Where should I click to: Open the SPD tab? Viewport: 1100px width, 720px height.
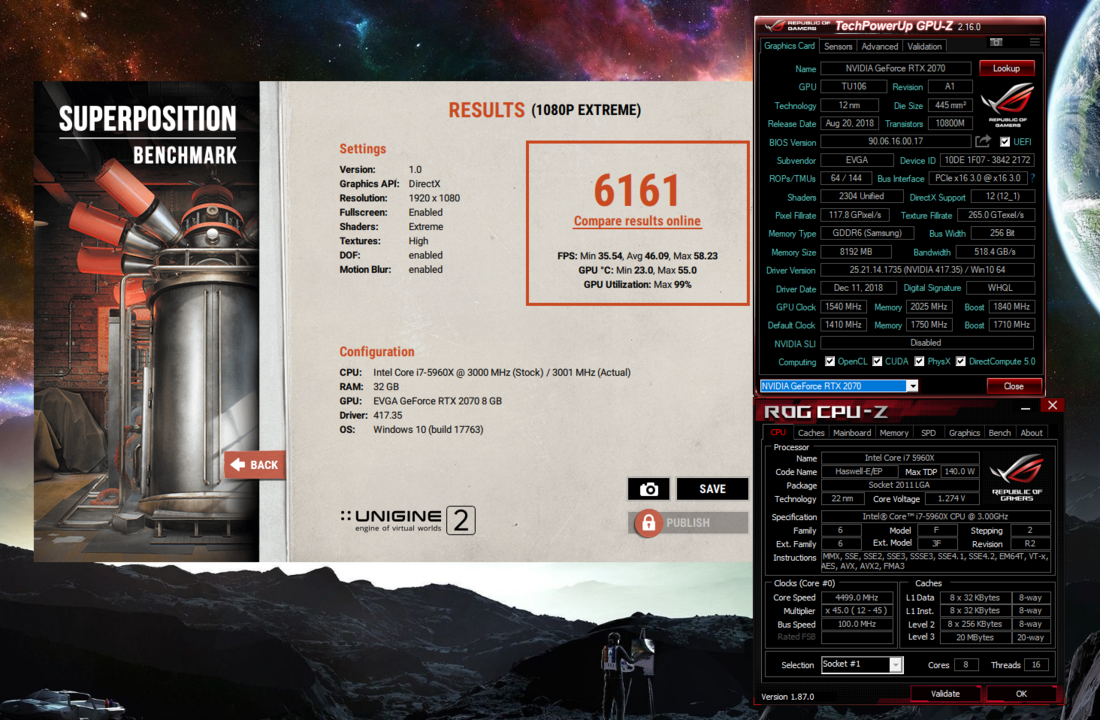pos(928,433)
